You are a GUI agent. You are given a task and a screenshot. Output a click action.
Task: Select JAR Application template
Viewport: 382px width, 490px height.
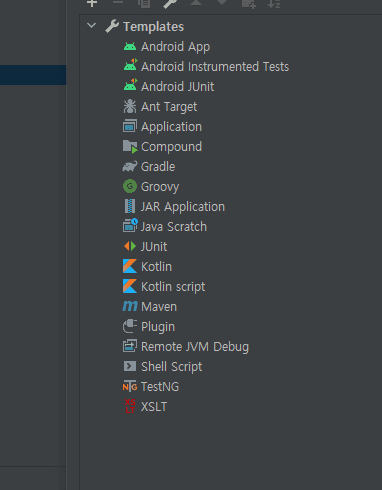183,207
